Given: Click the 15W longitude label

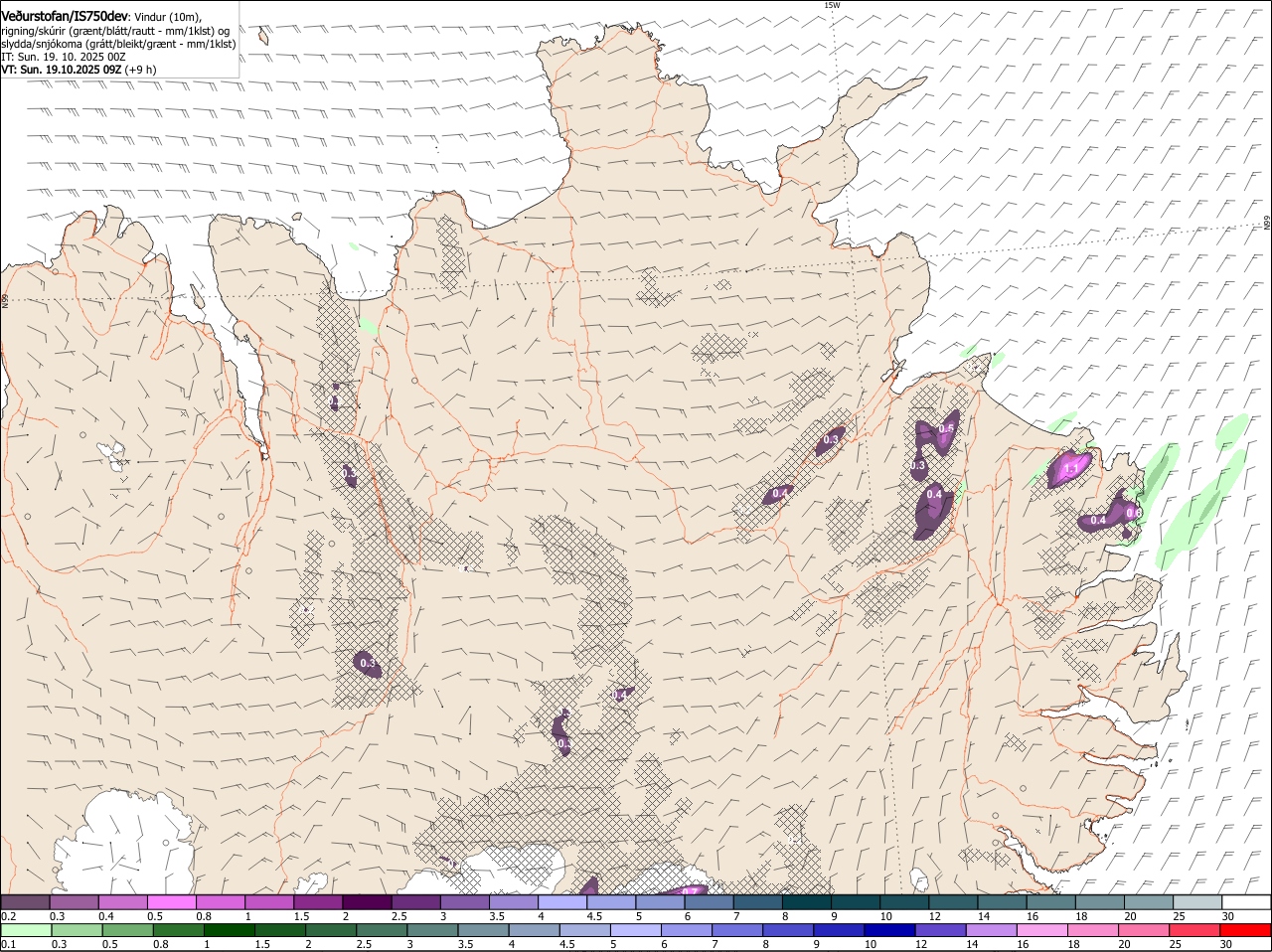Looking at the screenshot, I should click(x=833, y=6).
